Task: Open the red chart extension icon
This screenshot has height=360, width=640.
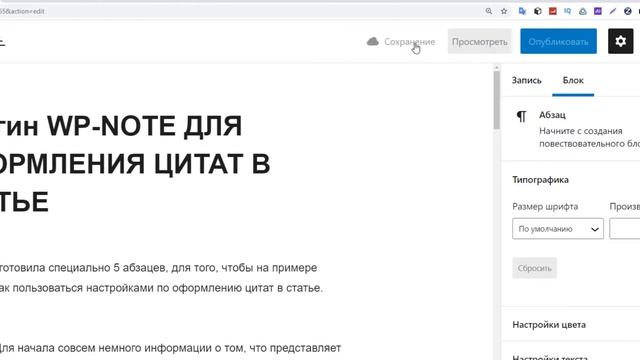Action: [553, 11]
